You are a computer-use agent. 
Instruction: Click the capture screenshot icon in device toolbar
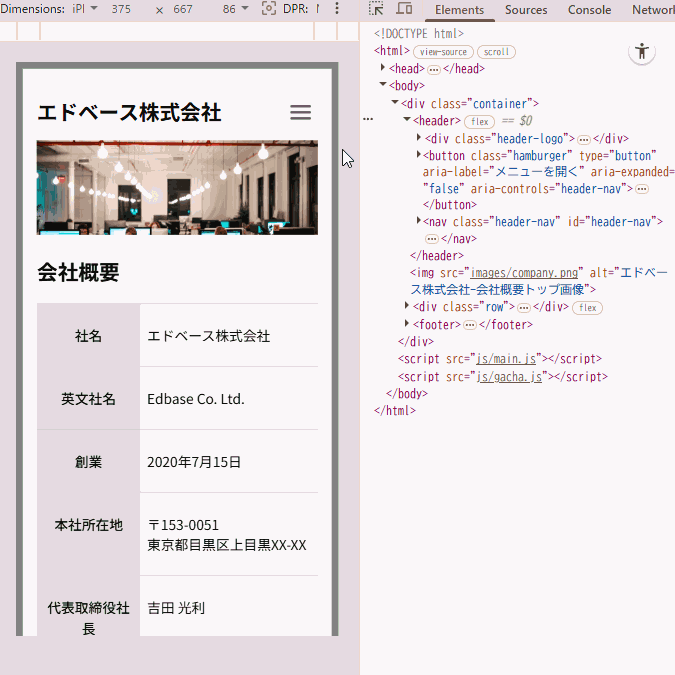pyautogui.click(x=269, y=8)
